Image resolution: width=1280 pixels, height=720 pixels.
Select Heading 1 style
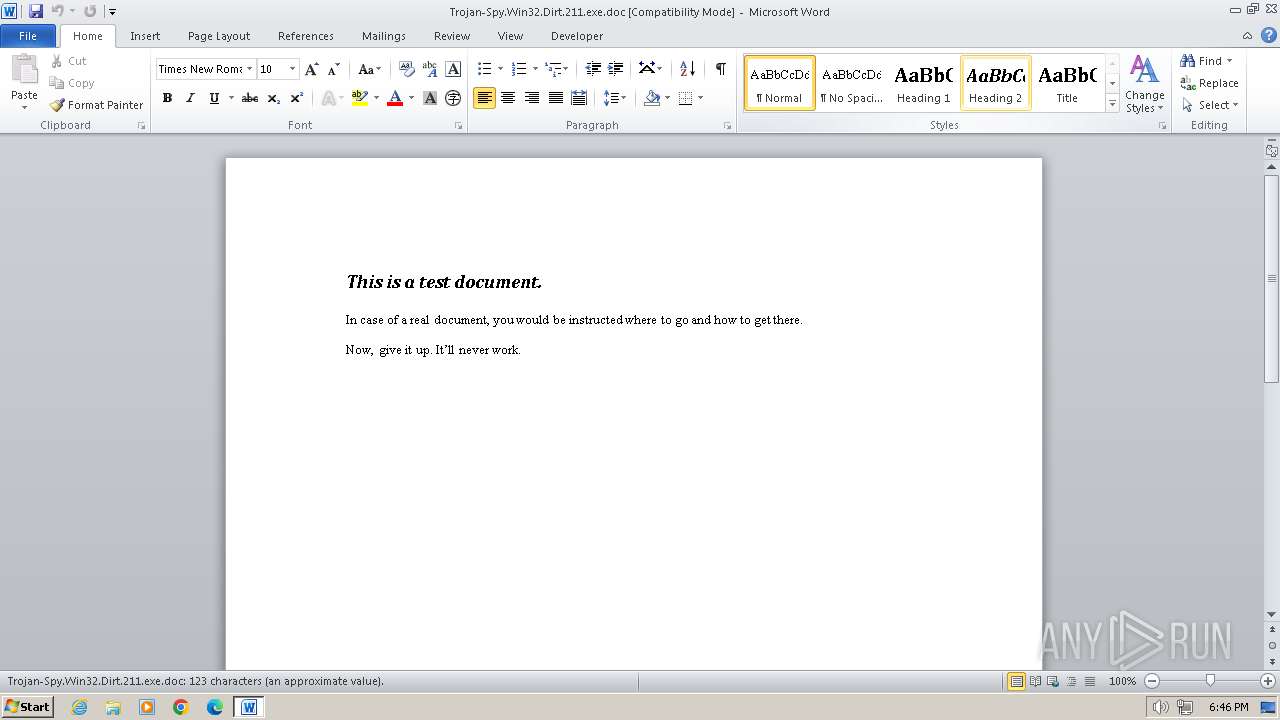pos(923,83)
